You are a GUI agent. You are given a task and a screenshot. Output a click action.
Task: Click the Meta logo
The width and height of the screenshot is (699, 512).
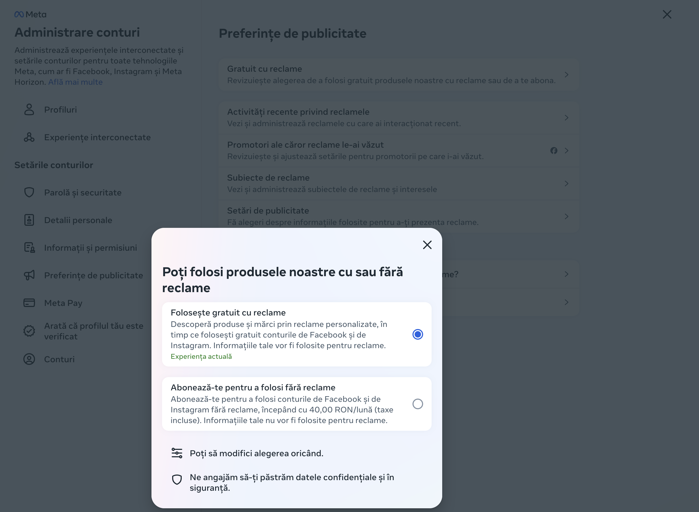tap(30, 14)
